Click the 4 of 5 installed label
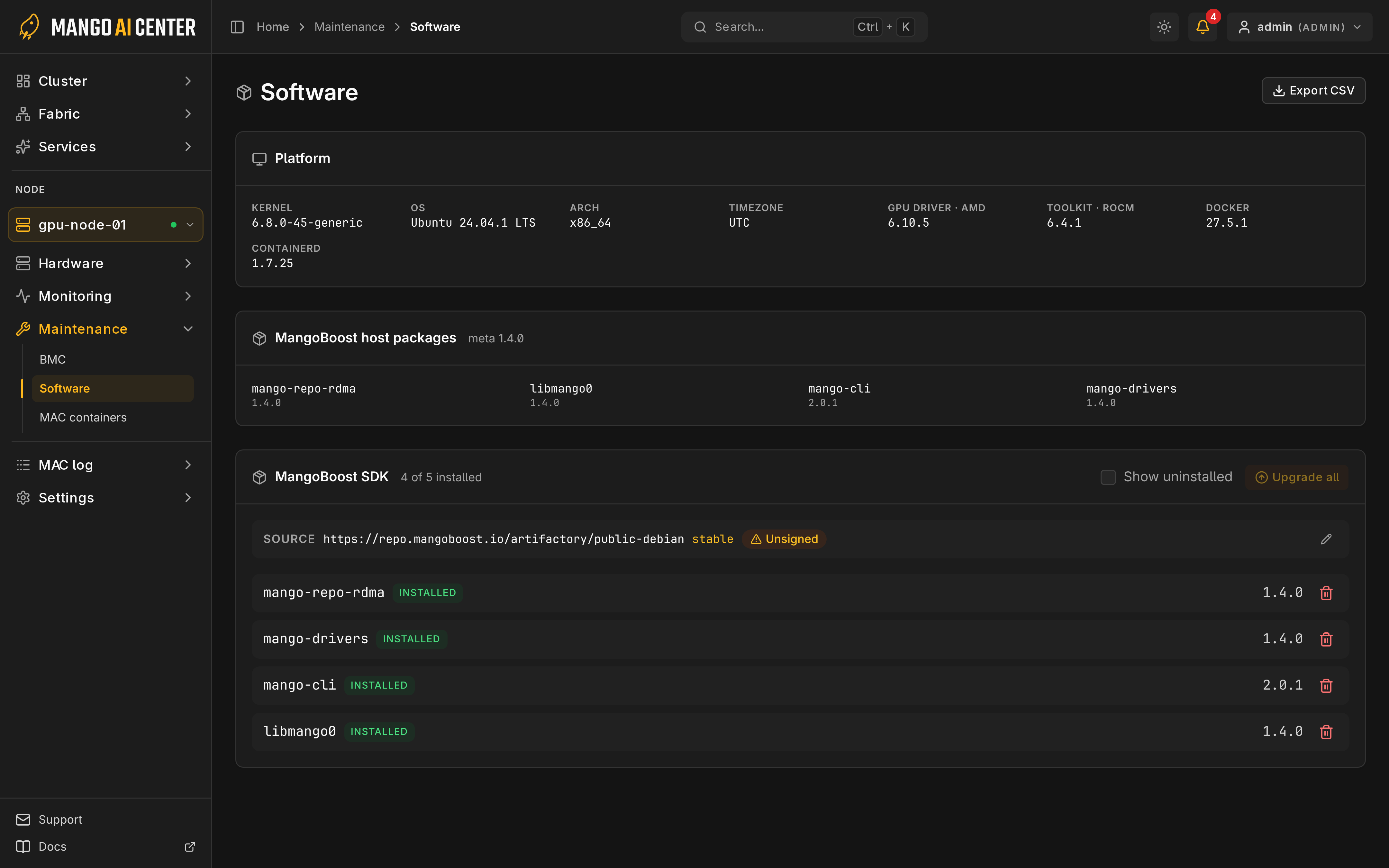1389x868 pixels. point(441,478)
